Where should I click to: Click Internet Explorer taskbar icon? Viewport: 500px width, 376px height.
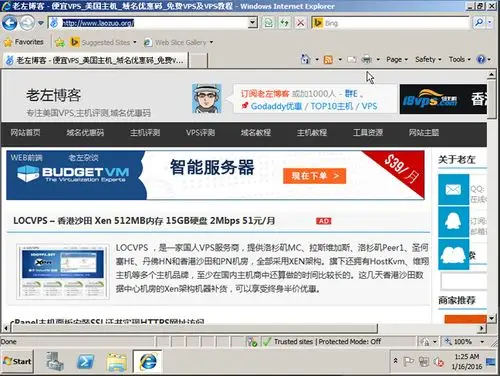click(147, 361)
